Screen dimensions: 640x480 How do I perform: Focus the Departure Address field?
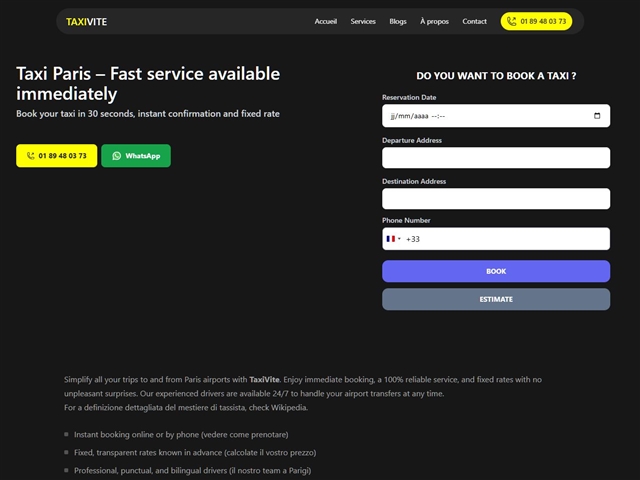pyautogui.click(x=495, y=158)
